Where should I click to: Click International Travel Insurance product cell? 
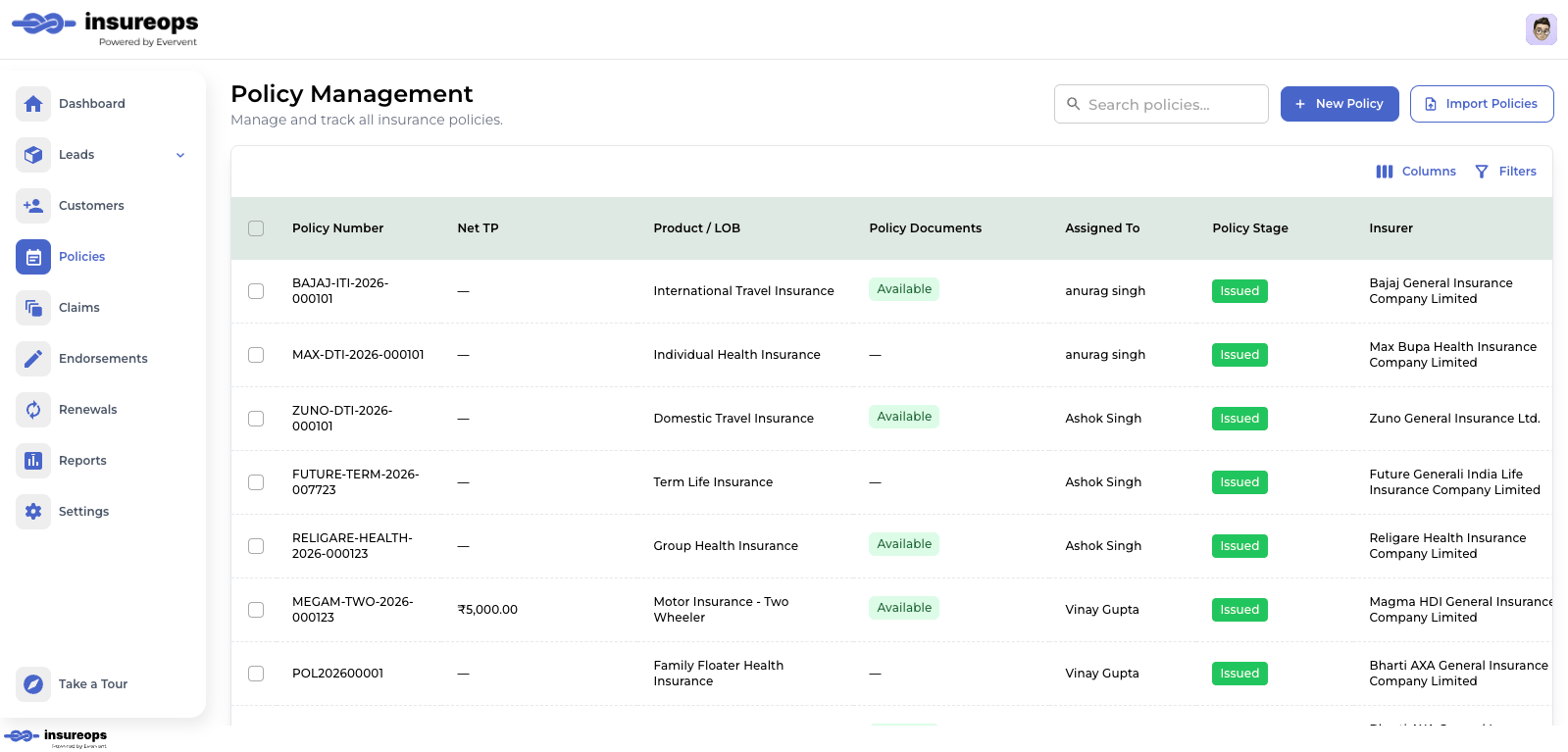coord(743,291)
